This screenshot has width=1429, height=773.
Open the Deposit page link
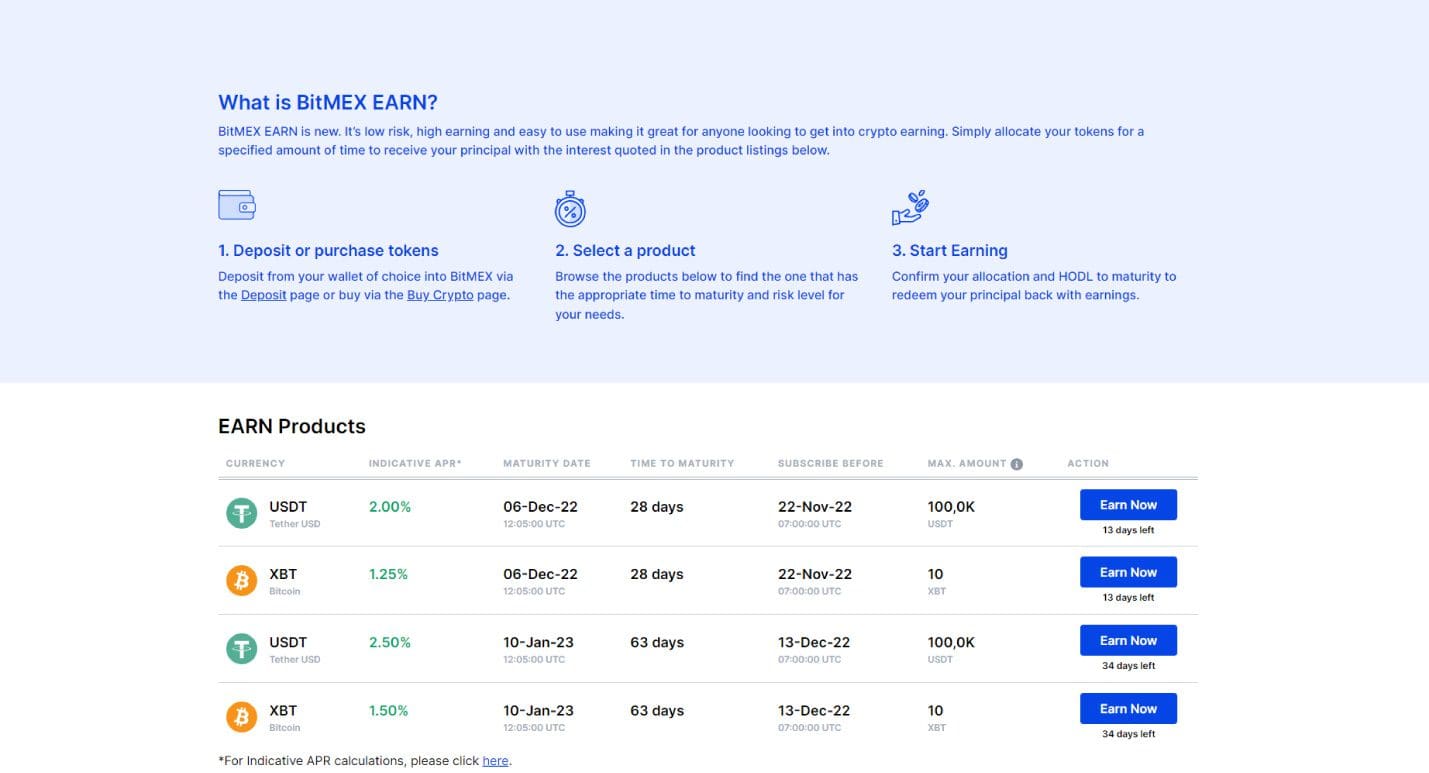(264, 295)
